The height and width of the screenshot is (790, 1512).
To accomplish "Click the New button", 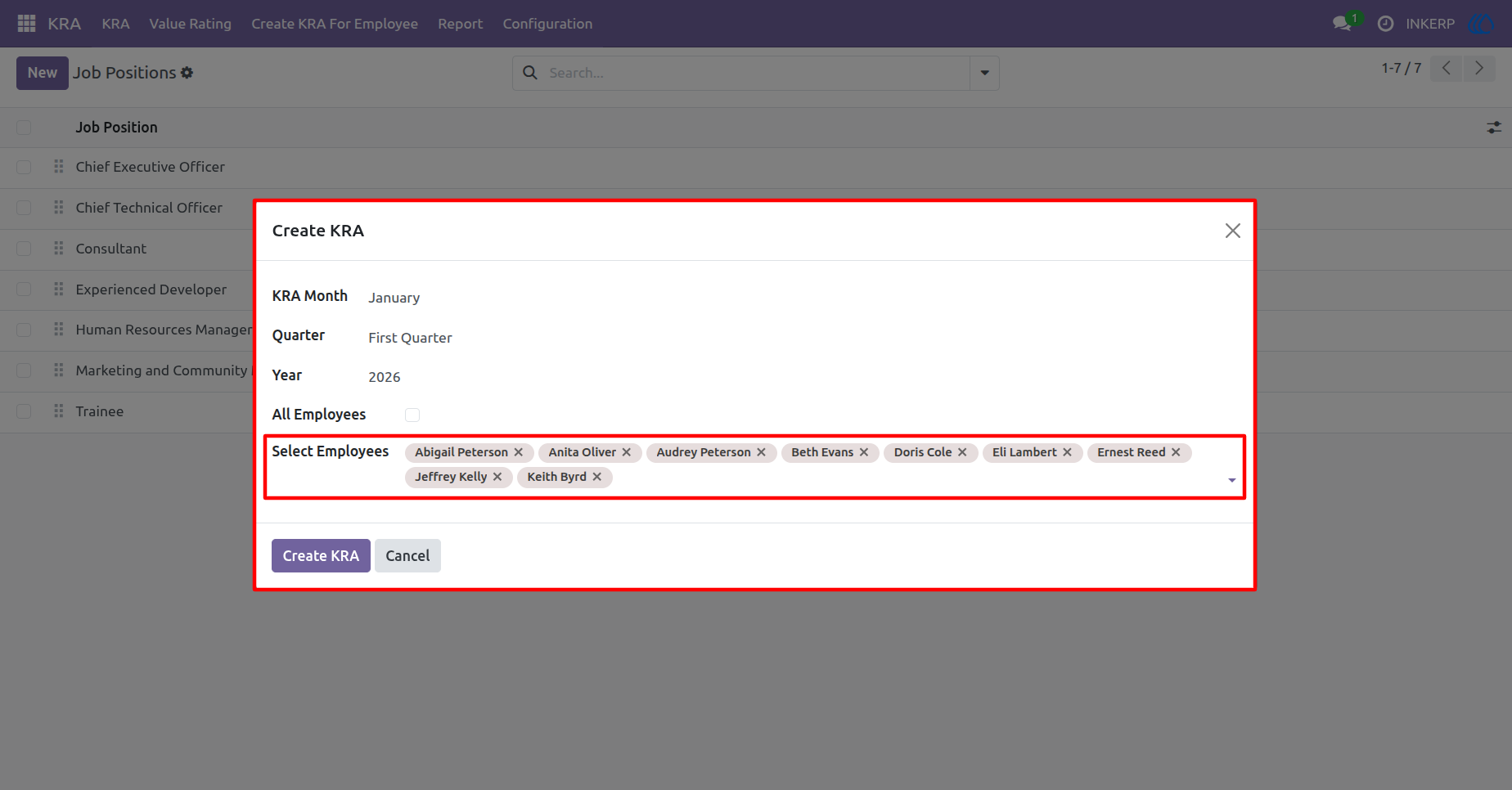I will coord(43,73).
